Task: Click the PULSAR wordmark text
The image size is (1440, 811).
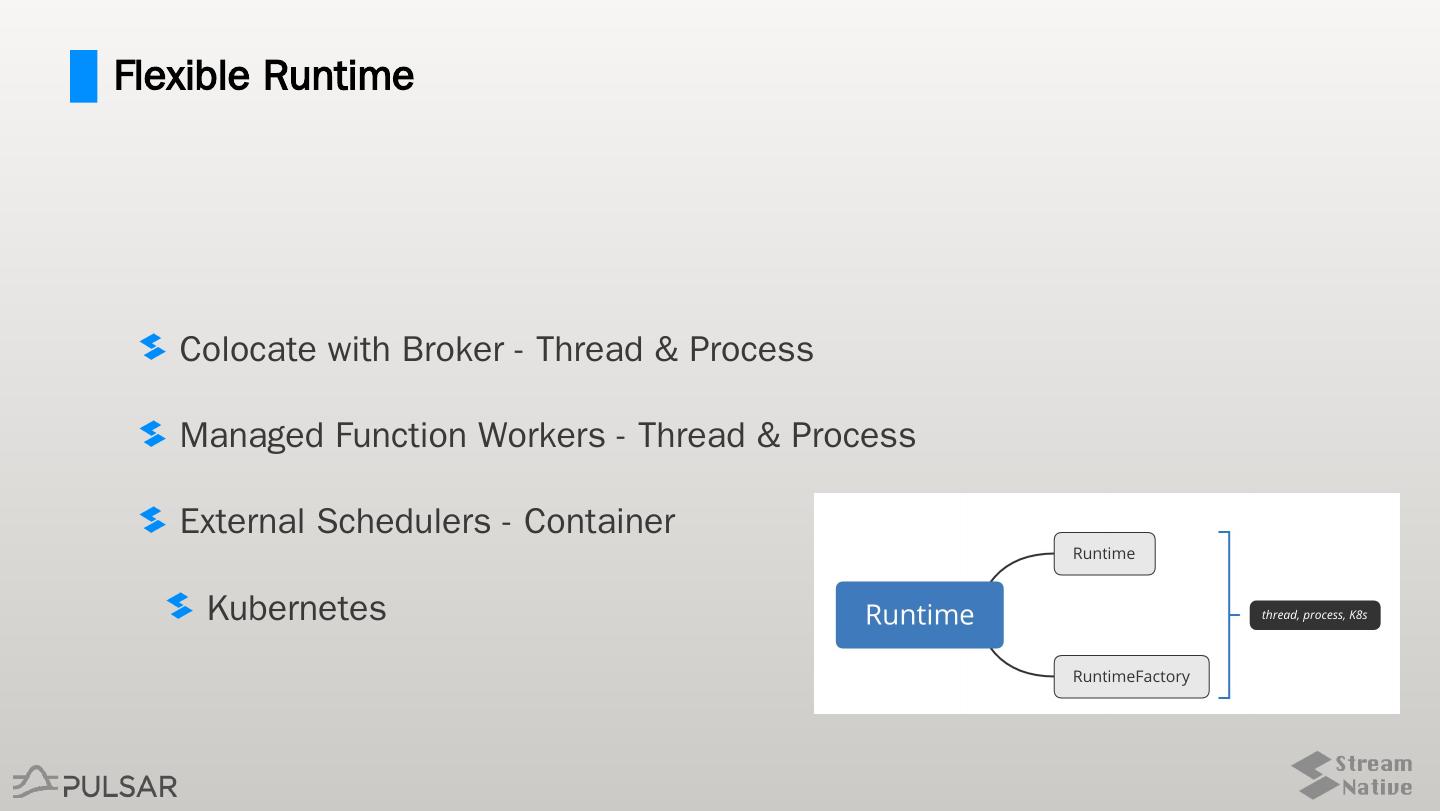Action: click(x=120, y=786)
